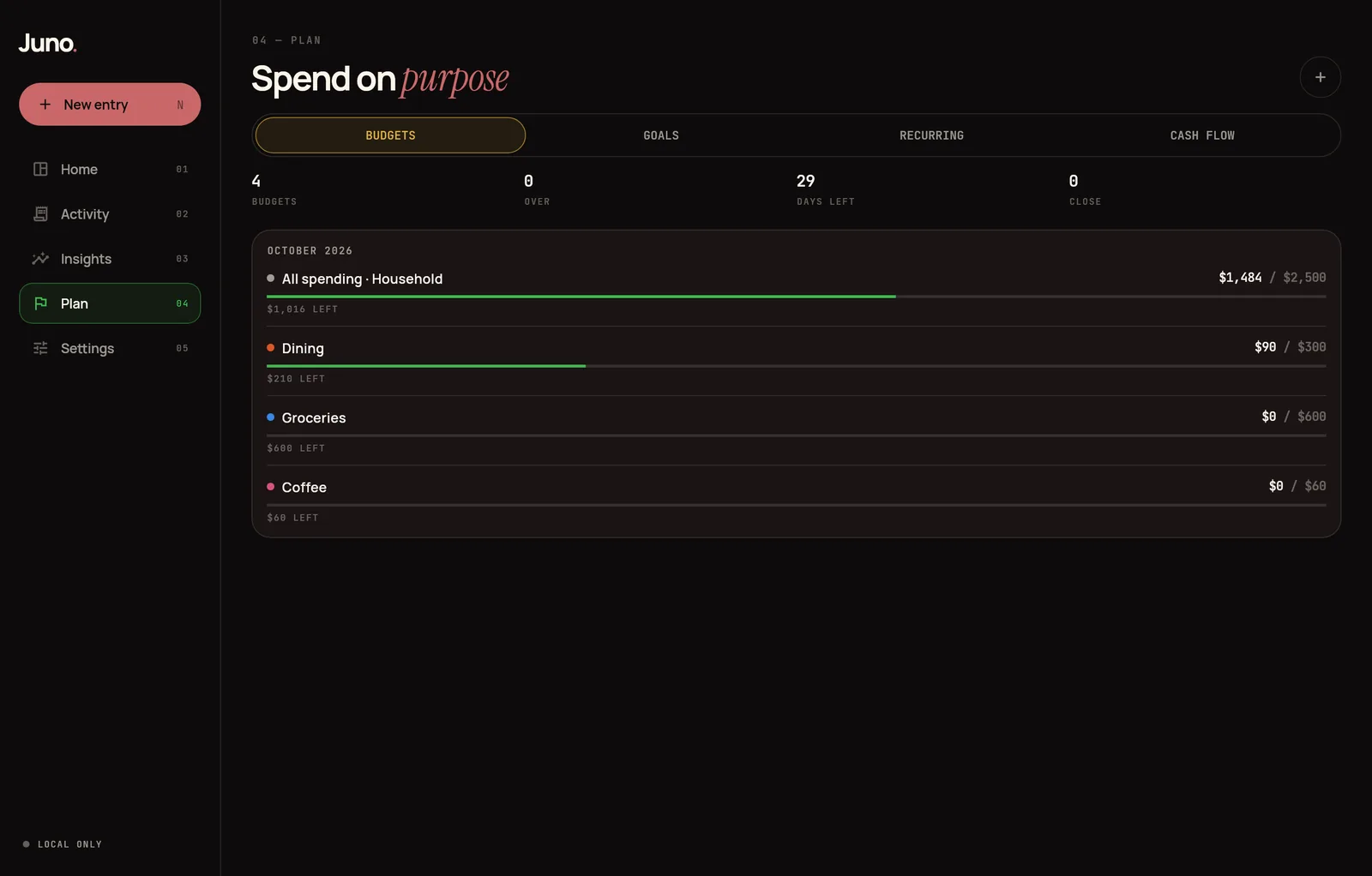Open the All spending · Household budget
The width and height of the screenshot is (1372, 876).
point(796,292)
